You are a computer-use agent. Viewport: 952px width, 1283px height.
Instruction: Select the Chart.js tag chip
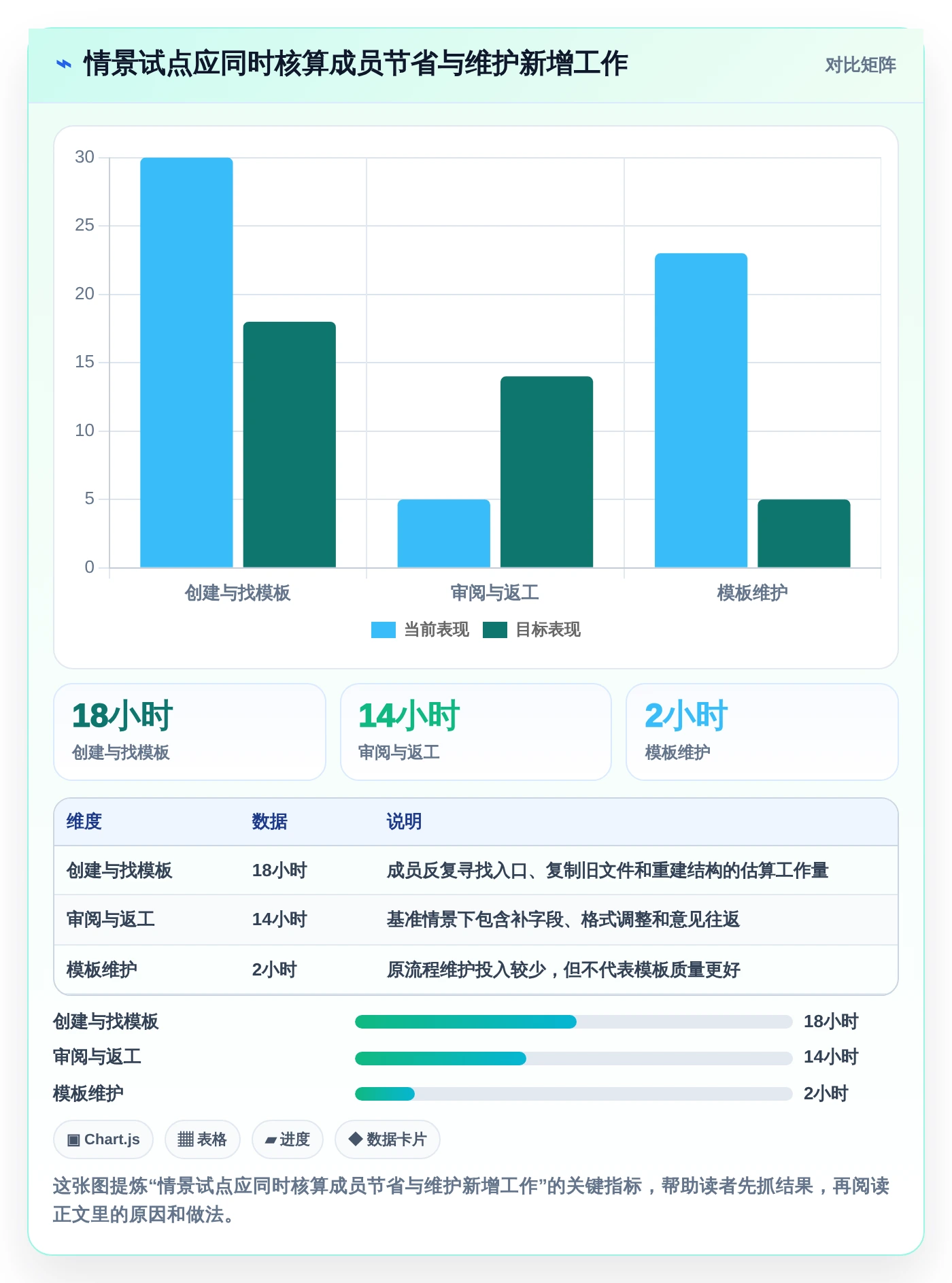[x=103, y=1139]
